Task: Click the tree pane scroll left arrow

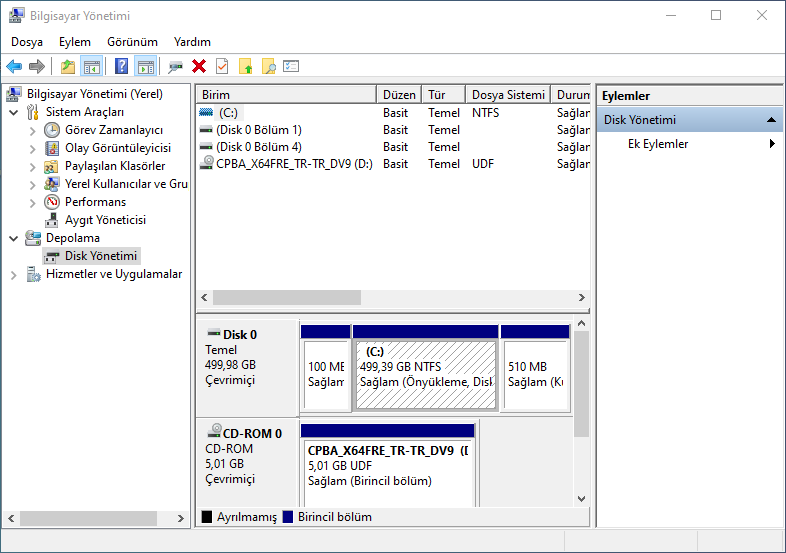Action: click(x=11, y=518)
